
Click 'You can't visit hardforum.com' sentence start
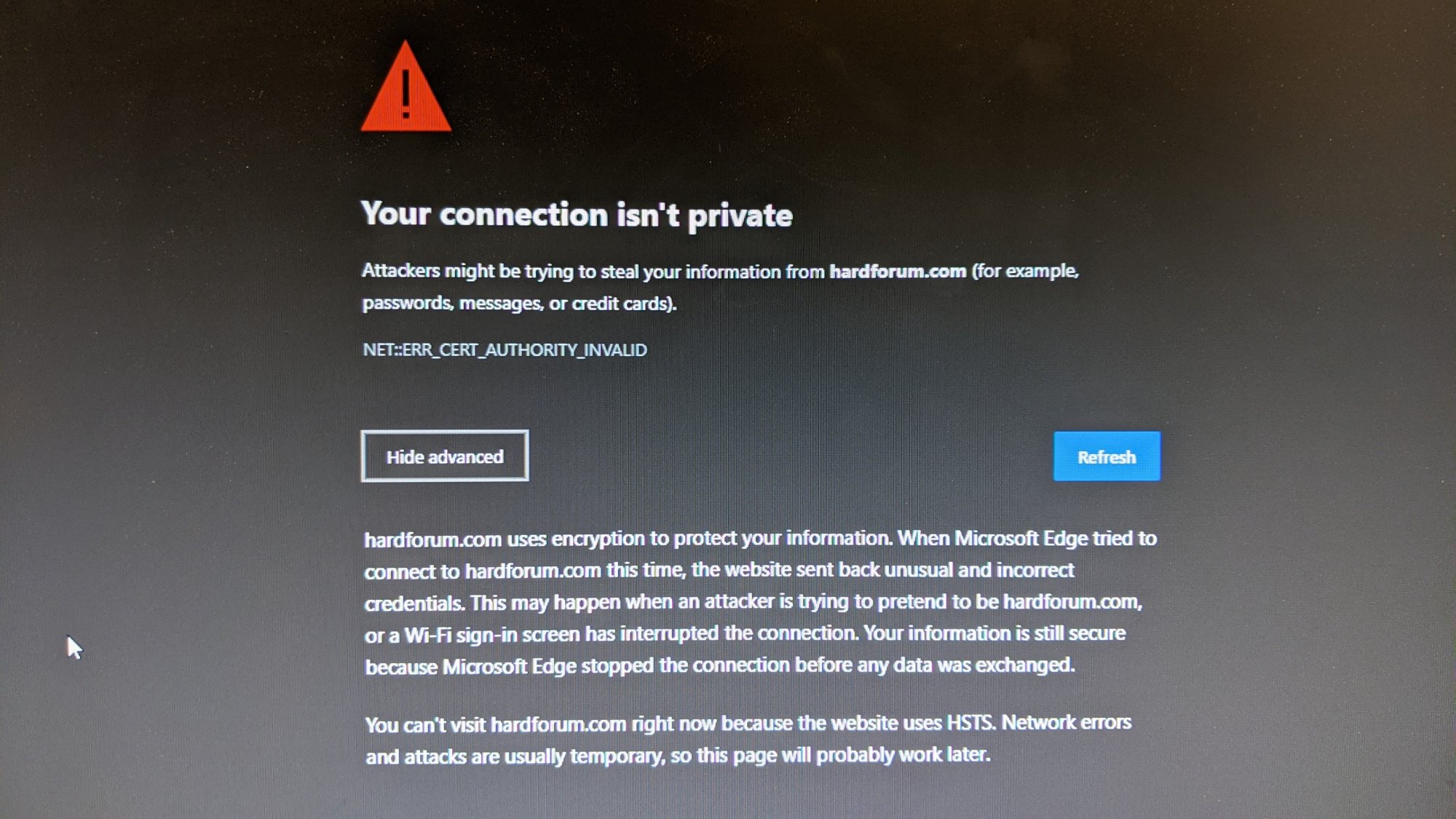click(x=495, y=725)
